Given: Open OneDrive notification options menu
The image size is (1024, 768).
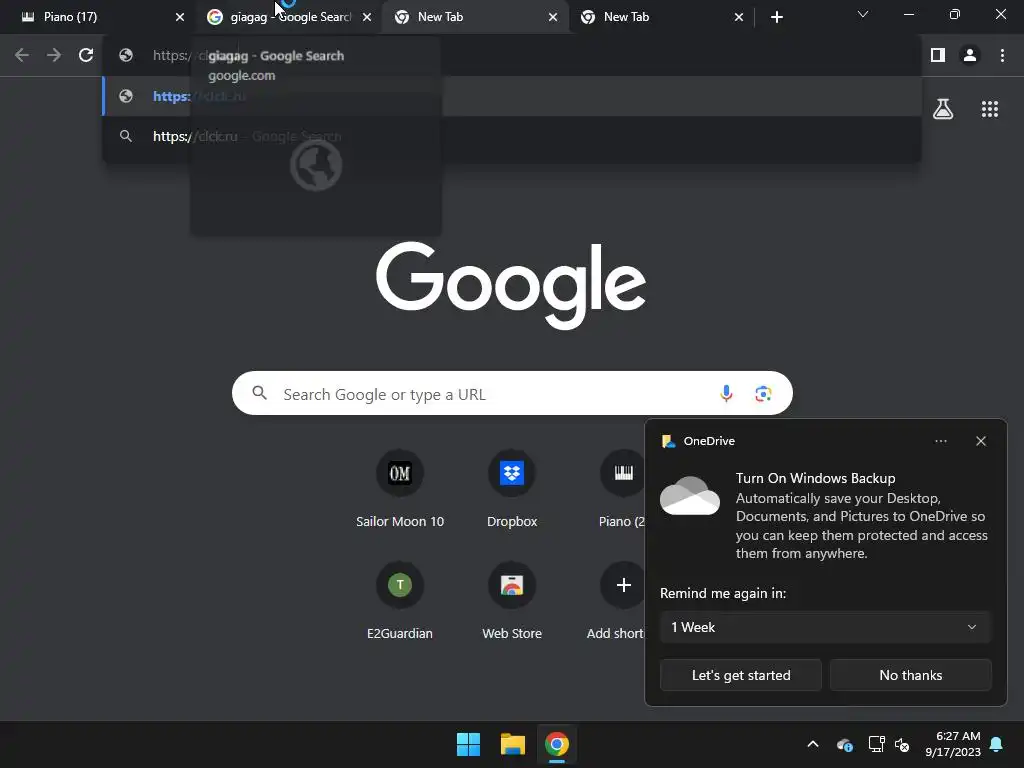Looking at the screenshot, I should click(x=940, y=441).
